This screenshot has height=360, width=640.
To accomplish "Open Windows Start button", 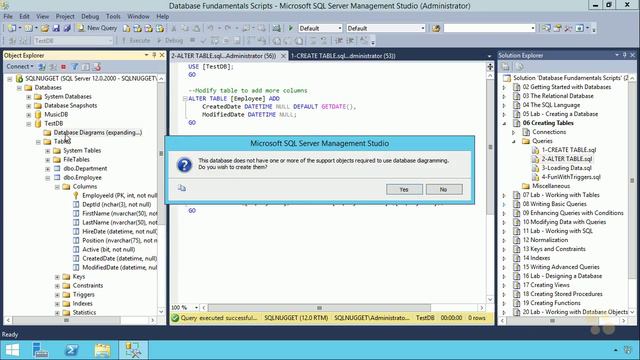I will tap(12, 350).
